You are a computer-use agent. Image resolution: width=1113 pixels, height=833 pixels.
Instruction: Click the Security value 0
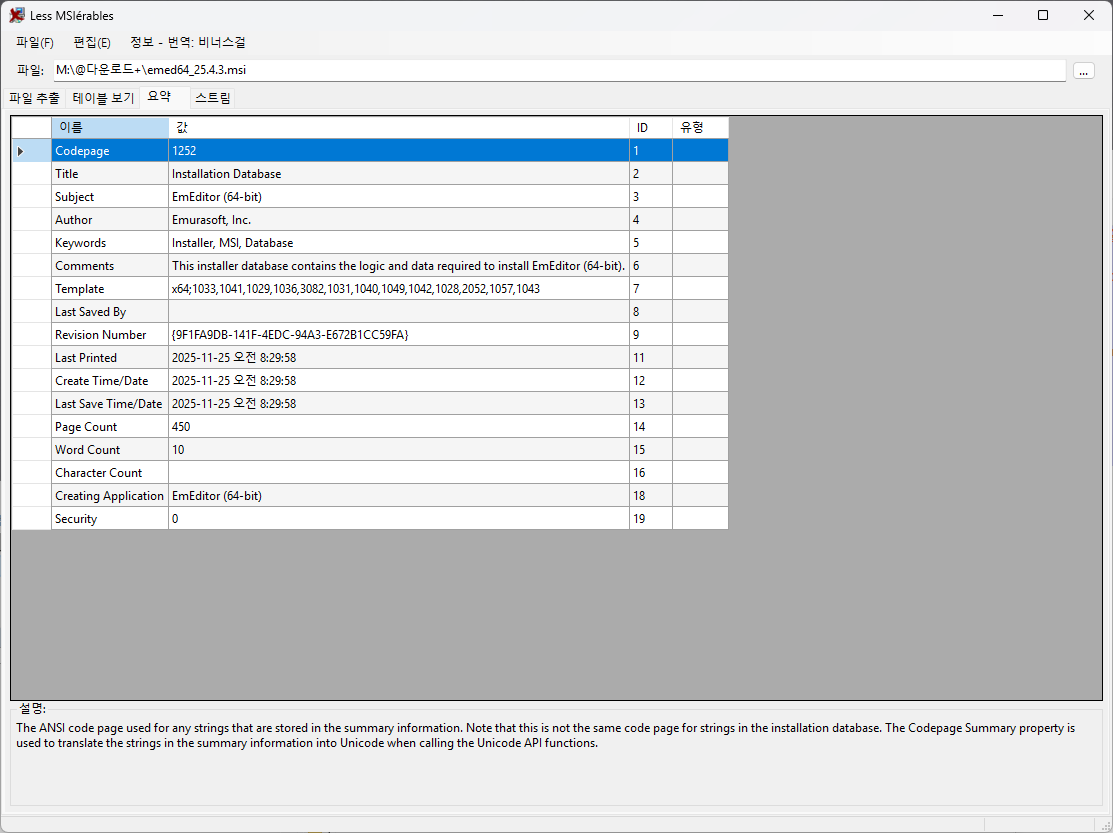point(398,519)
